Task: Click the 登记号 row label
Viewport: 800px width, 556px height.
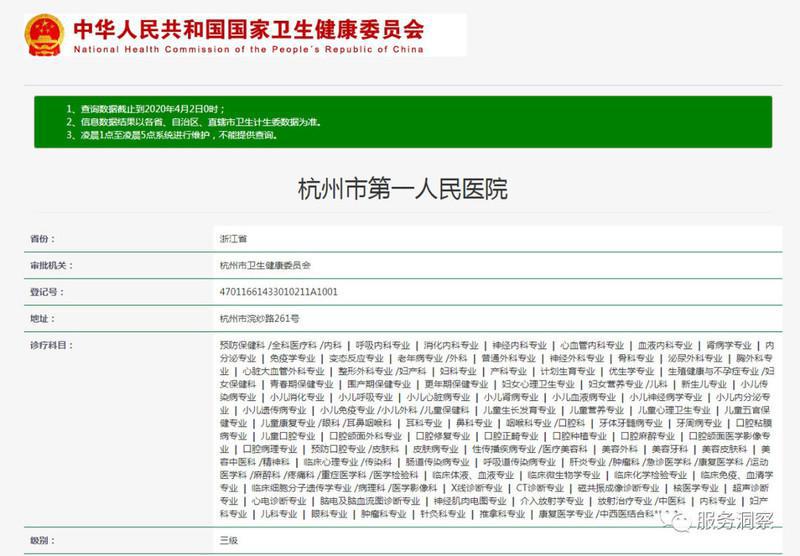Action: click(x=43, y=292)
